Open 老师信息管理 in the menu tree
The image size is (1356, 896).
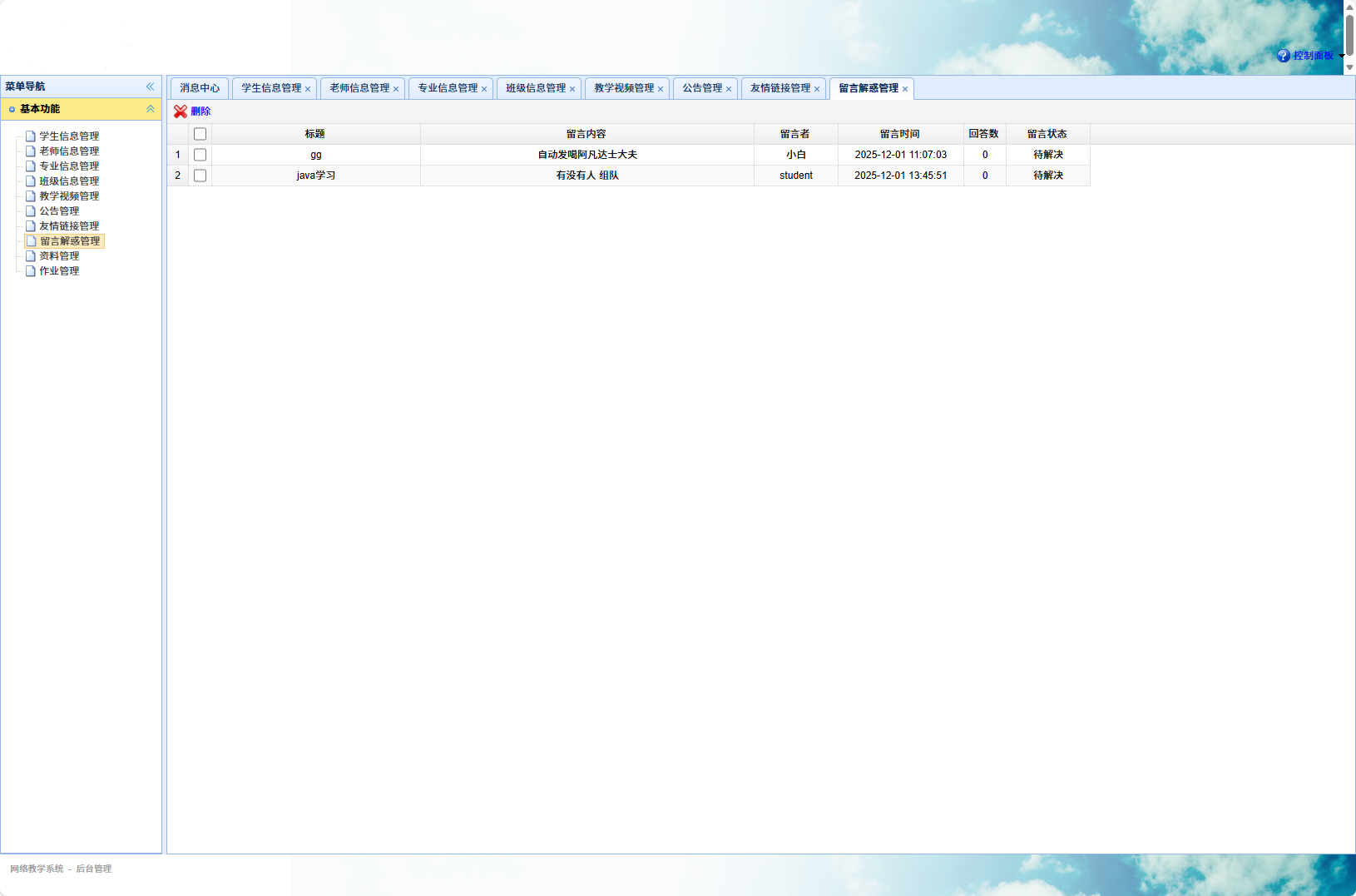69,151
